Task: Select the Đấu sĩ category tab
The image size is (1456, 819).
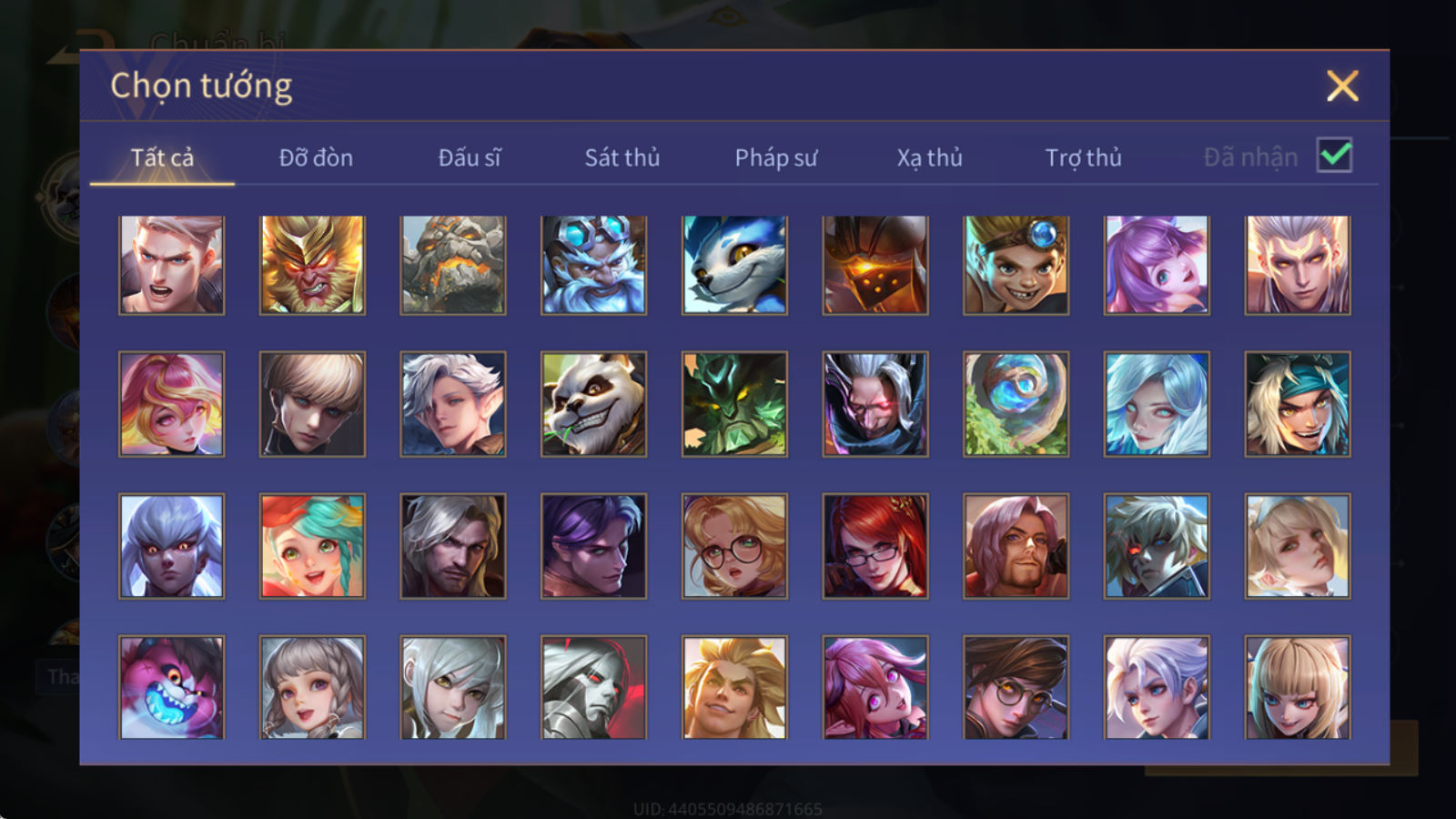Action: 470,157
